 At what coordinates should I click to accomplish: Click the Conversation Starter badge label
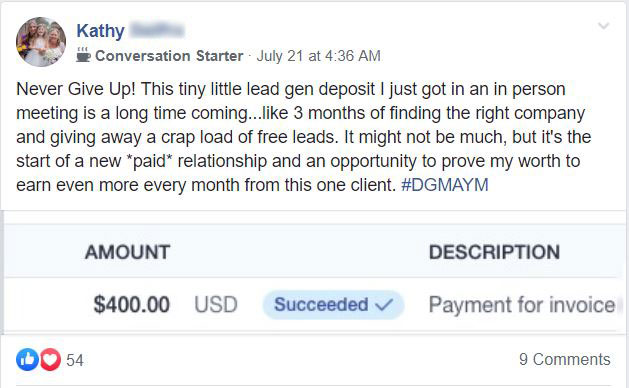click(x=169, y=56)
